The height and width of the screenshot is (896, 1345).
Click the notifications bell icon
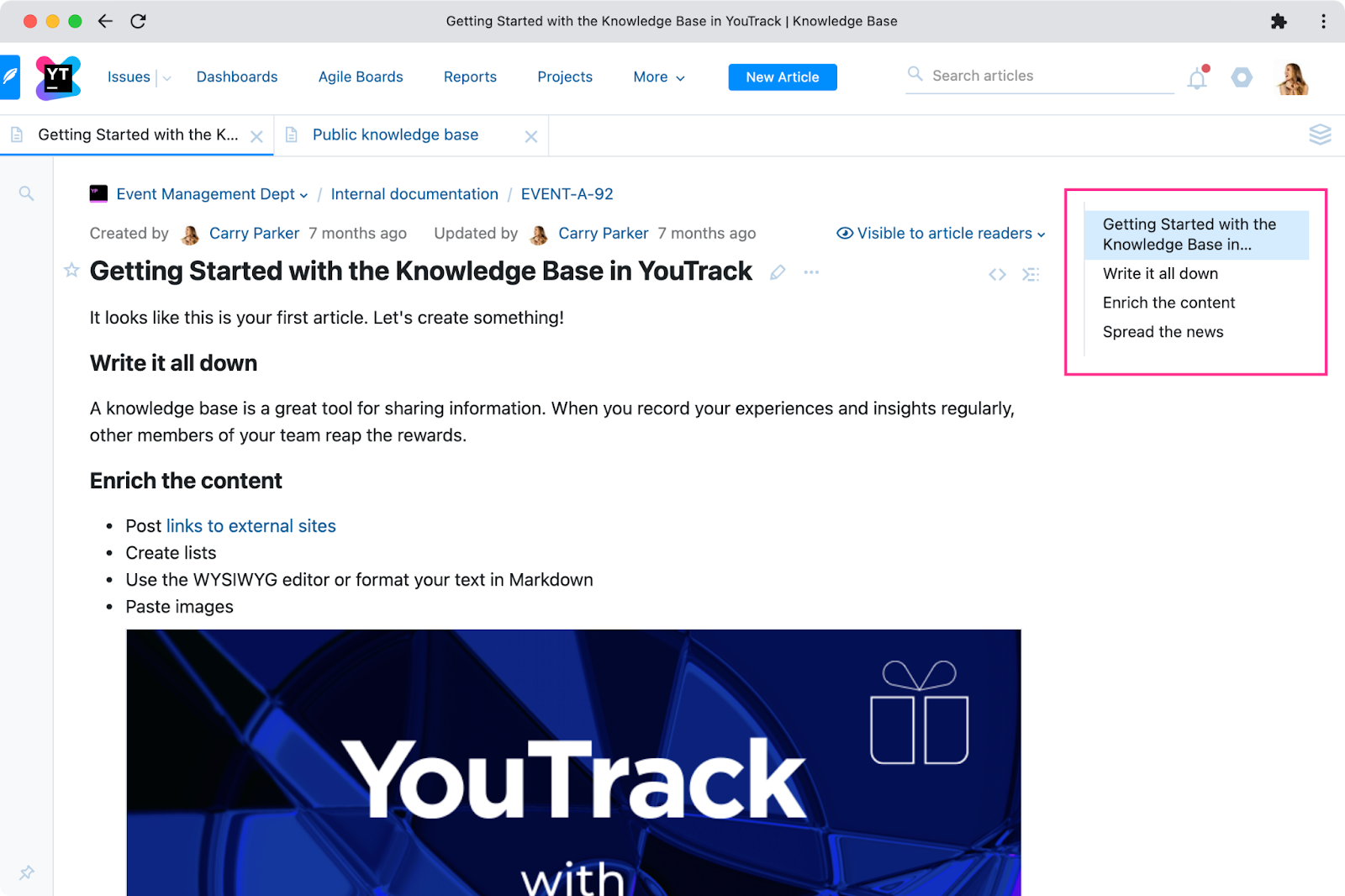pos(1197,79)
